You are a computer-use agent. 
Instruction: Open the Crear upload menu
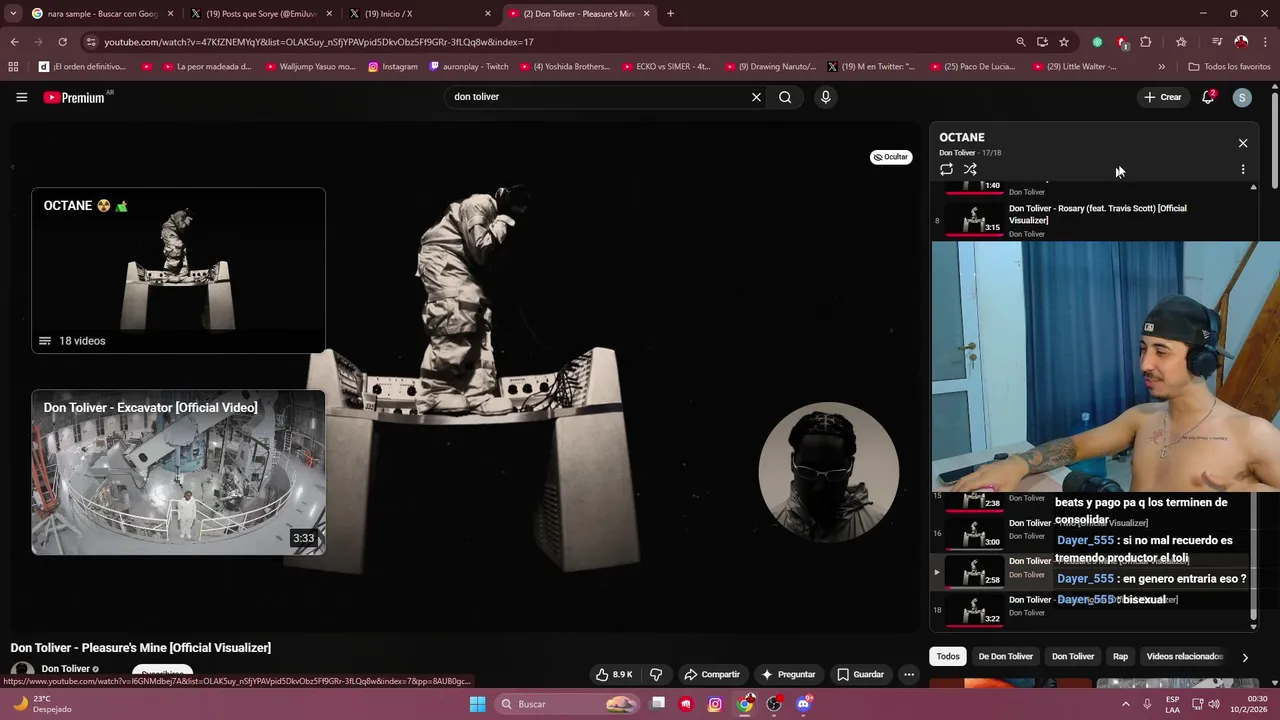pos(1163,97)
